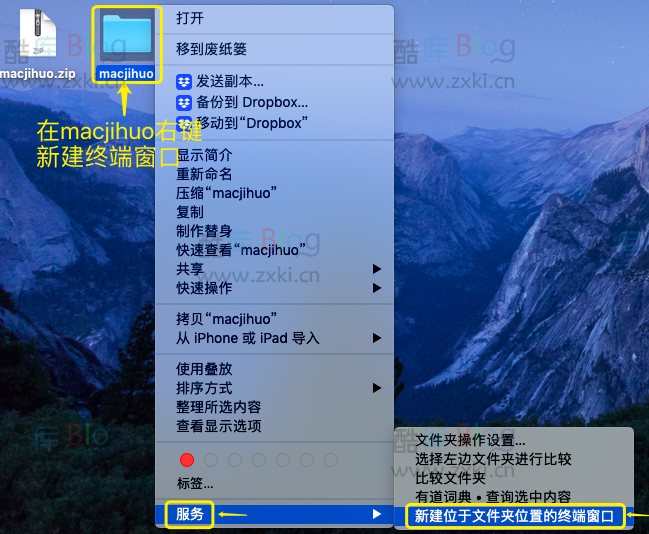Choose 快速查看"macjihuo" menu item
The width and height of the screenshot is (649, 534).
point(274,250)
